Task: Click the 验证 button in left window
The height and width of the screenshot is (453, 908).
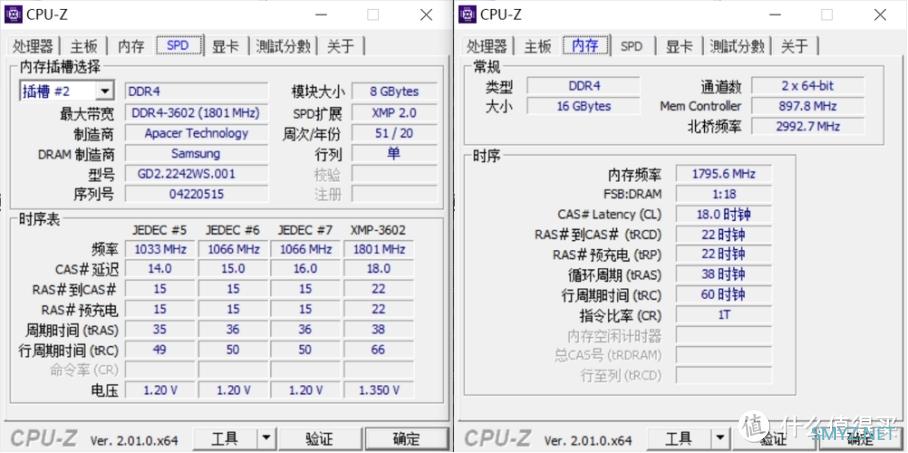Action: click(x=319, y=439)
